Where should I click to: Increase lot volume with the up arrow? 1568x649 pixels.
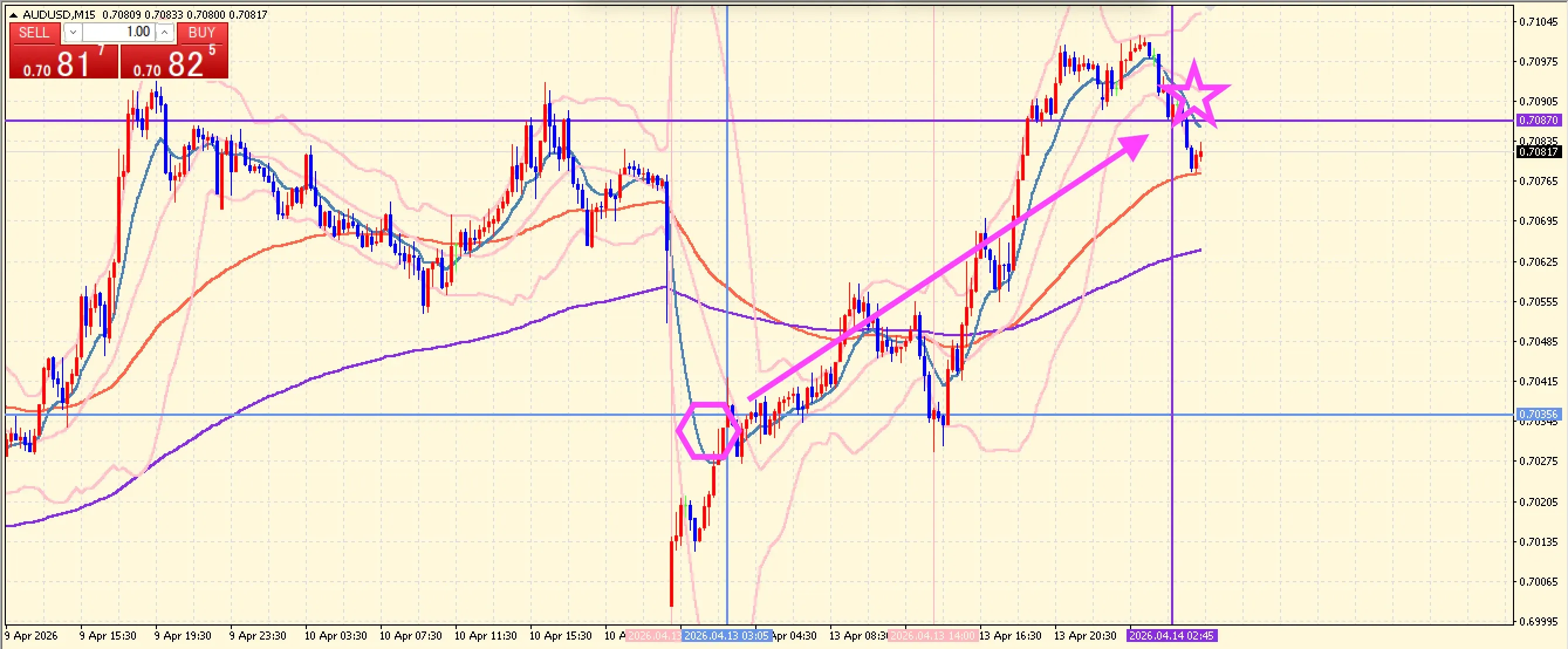pos(165,33)
